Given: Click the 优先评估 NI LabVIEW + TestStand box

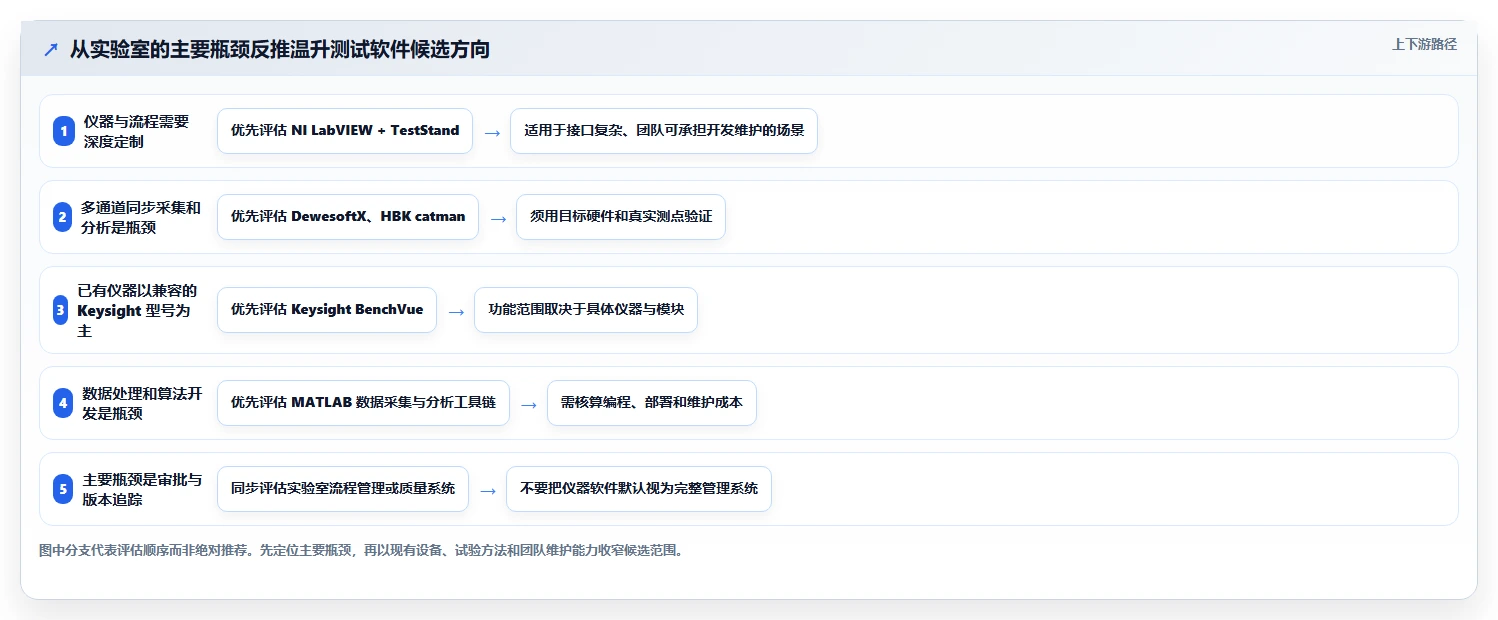Looking at the screenshot, I should (345, 131).
